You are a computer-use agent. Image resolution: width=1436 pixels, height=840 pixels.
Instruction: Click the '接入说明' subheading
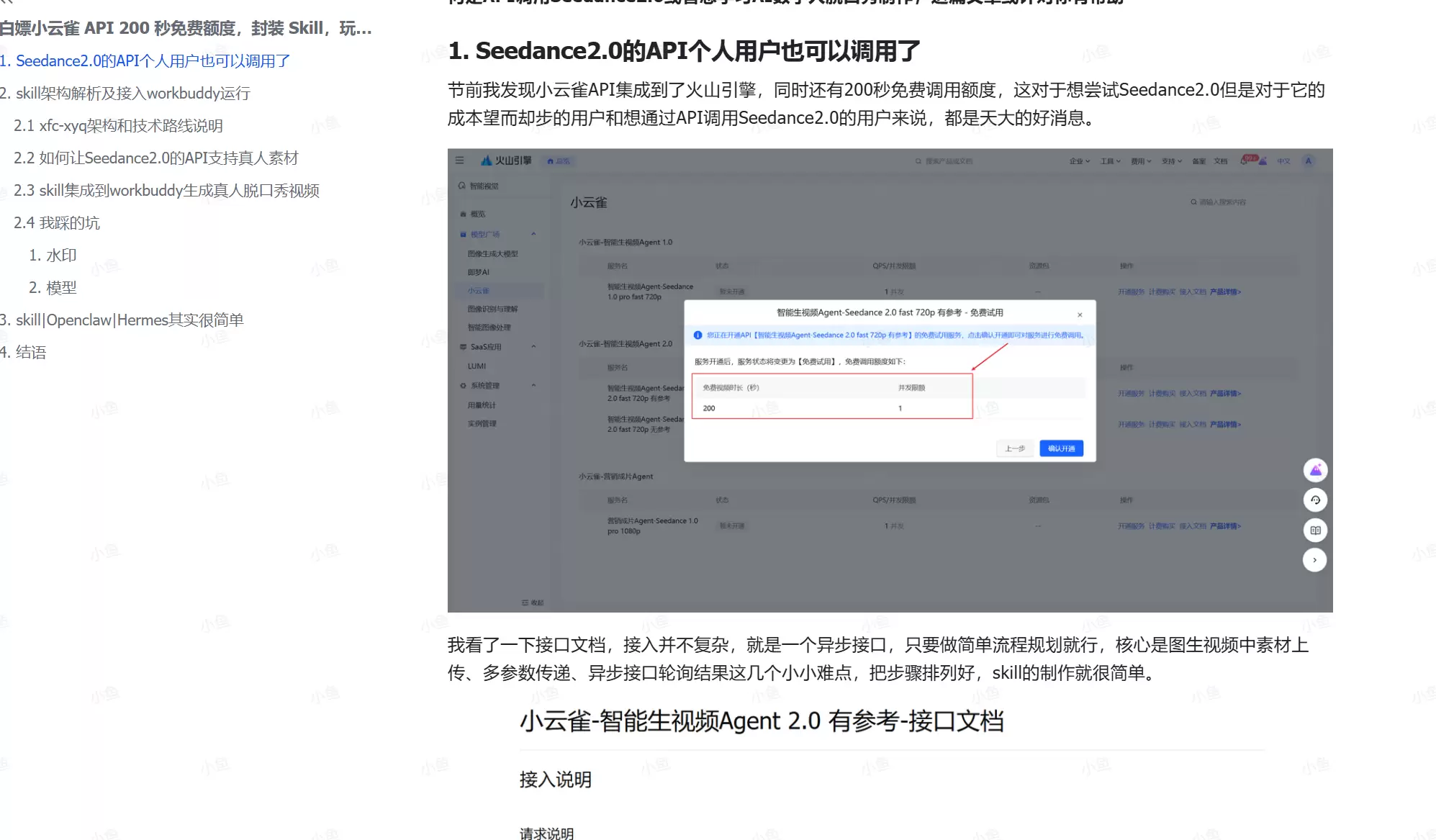pos(556,780)
